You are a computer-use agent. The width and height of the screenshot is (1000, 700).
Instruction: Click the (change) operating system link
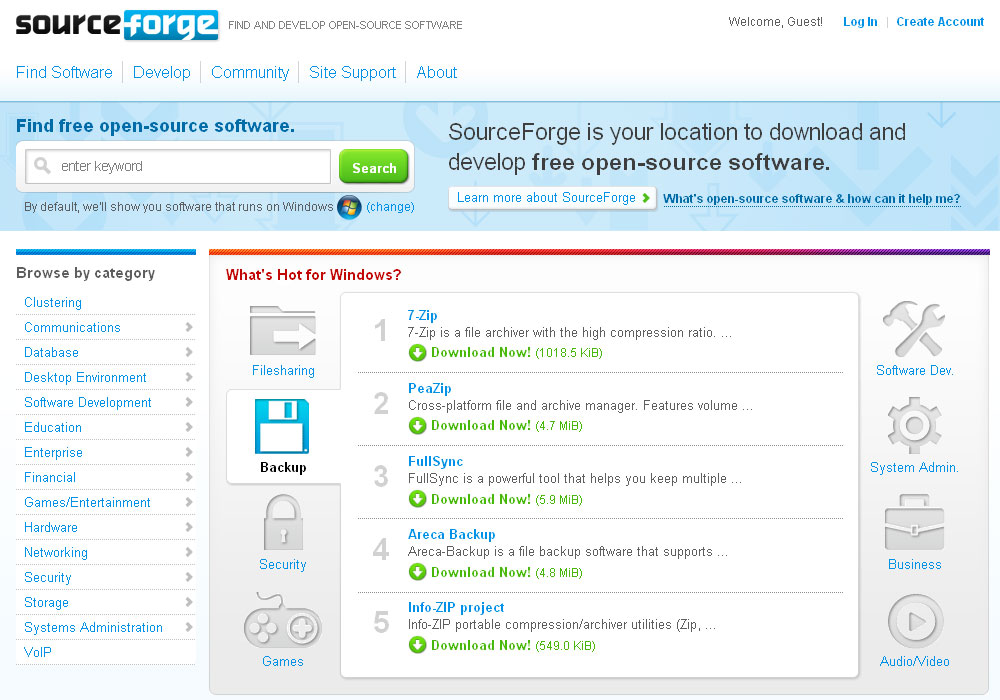click(x=390, y=207)
